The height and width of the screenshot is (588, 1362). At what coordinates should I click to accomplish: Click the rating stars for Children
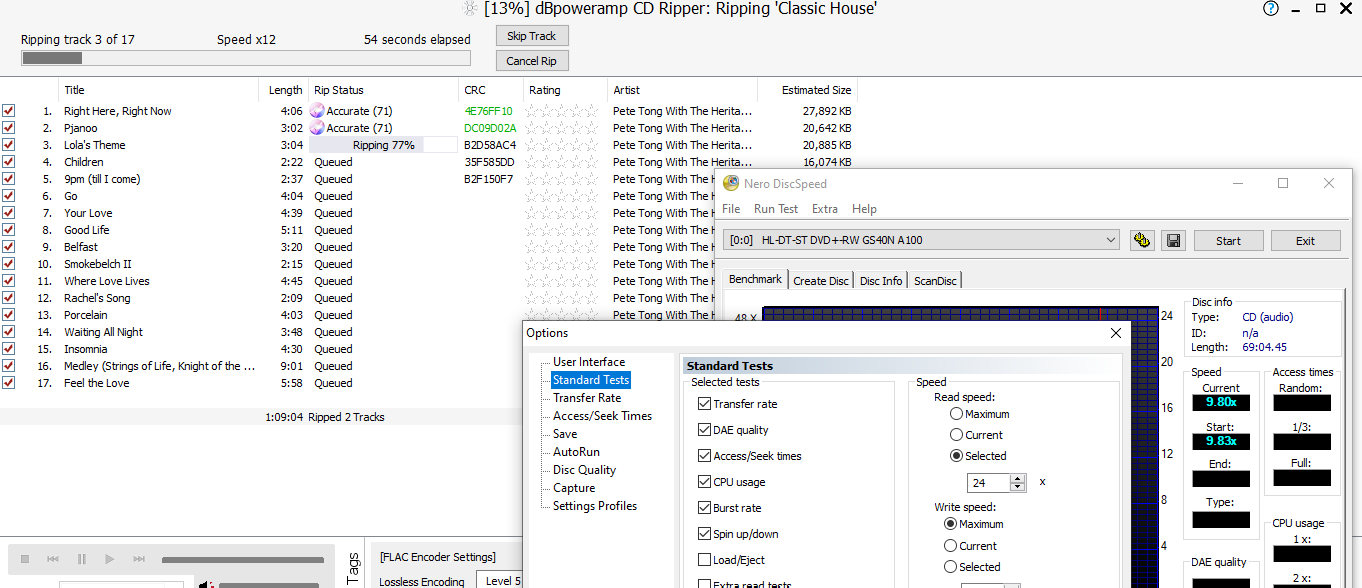coord(563,162)
